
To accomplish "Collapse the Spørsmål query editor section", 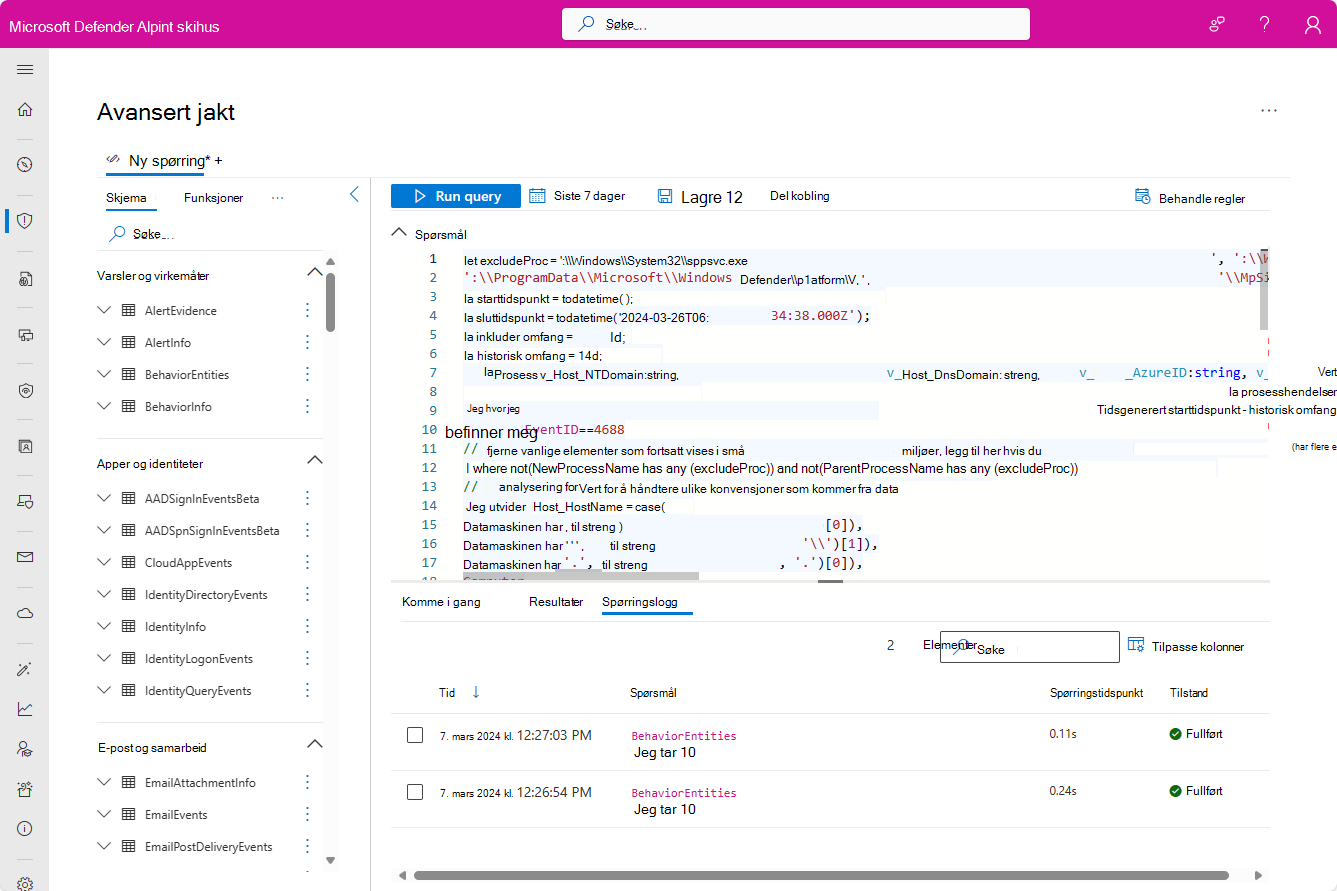I will (x=398, y=234).
